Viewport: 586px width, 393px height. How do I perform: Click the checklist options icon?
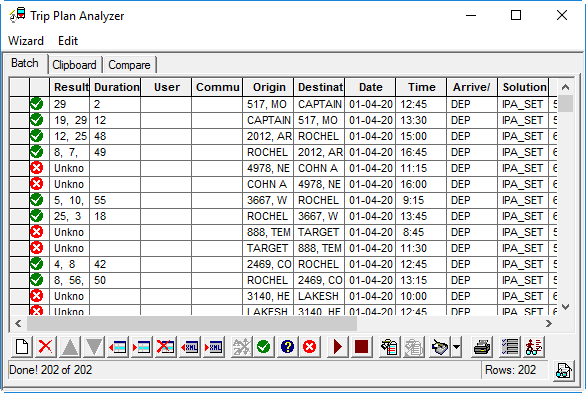(509, 347)
